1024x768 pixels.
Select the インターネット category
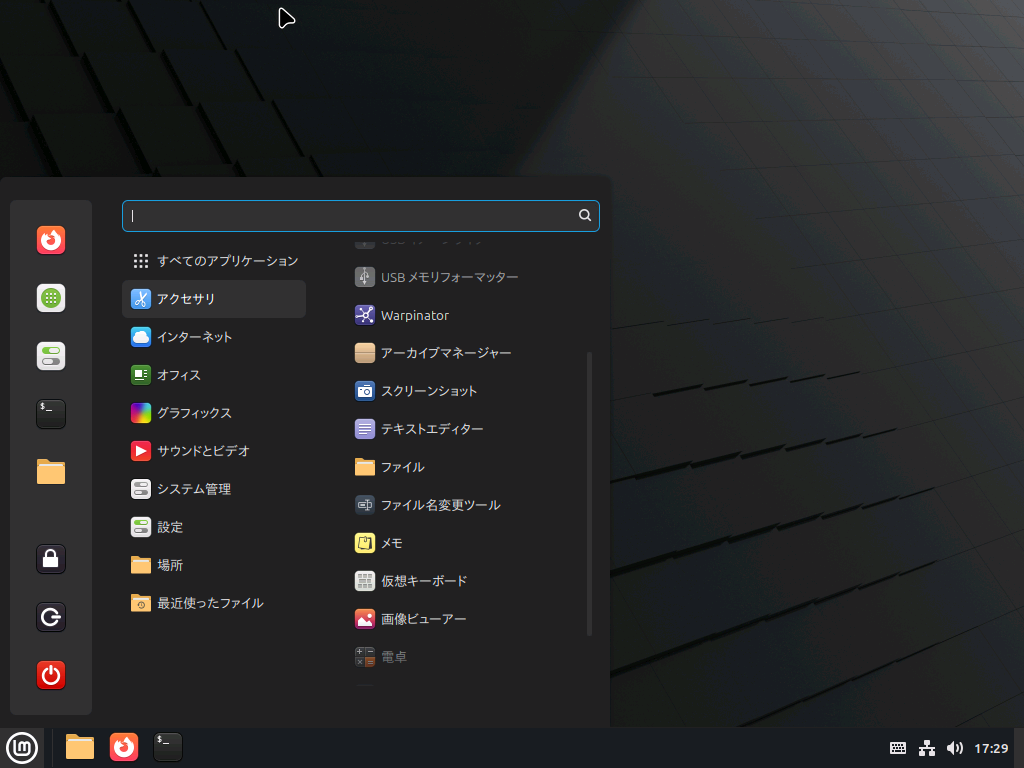click(x=194, y=337)
